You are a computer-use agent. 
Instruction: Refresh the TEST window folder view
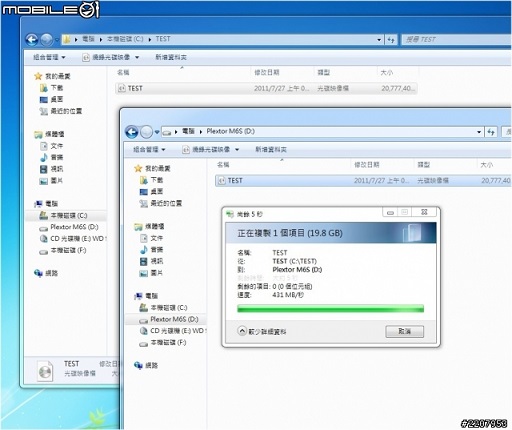[x=391, y=40]
